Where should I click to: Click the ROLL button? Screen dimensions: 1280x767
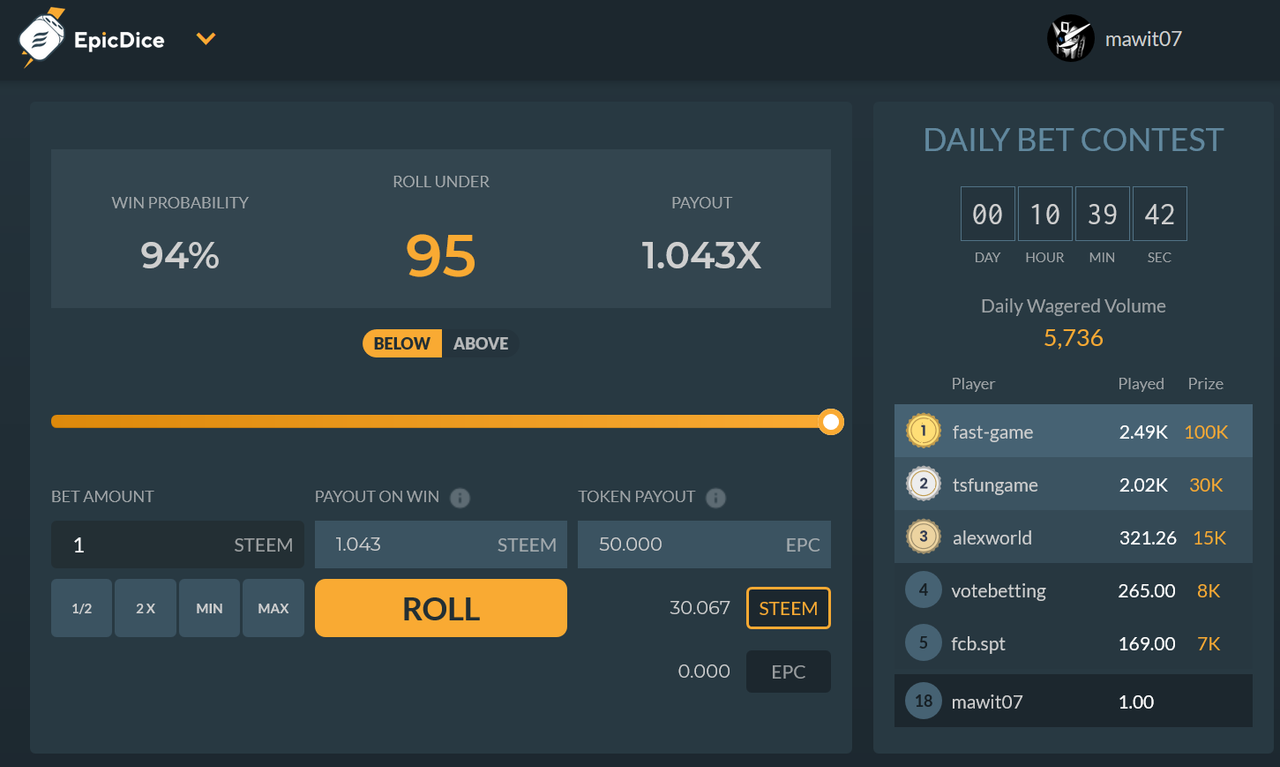pyautogui.click(x=441, y=608)
